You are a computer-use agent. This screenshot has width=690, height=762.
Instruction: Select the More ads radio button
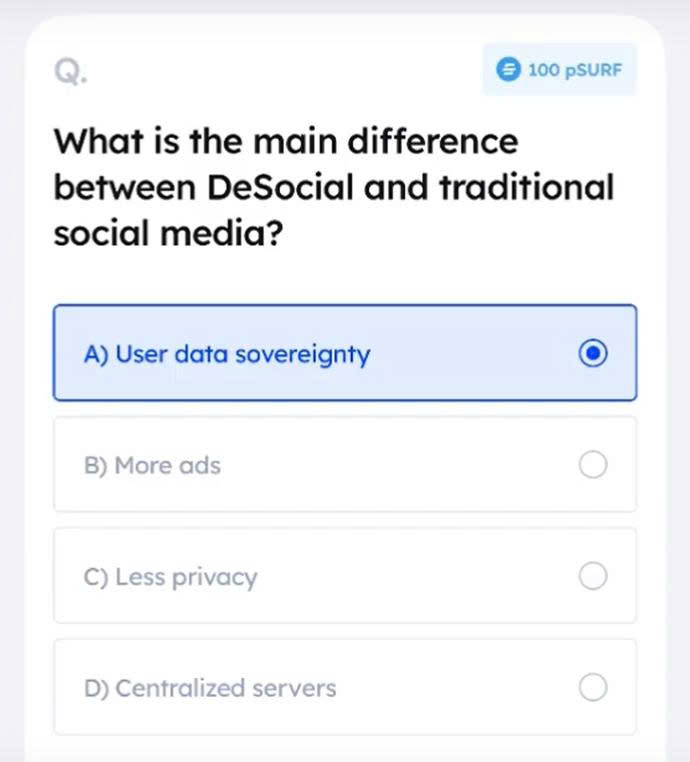593,465
